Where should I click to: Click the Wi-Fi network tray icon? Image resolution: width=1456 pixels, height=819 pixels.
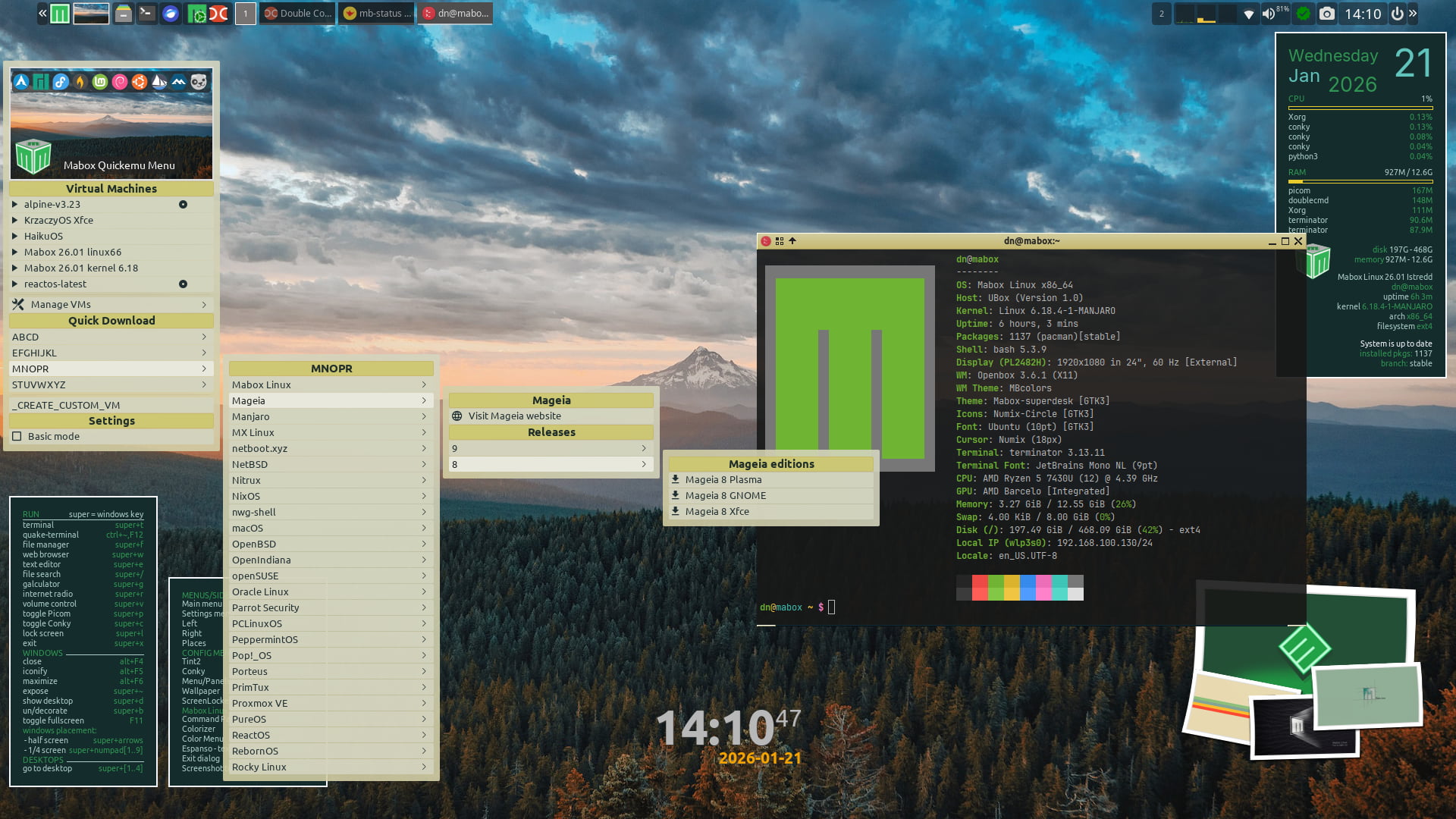click(x=1248, y=14)
